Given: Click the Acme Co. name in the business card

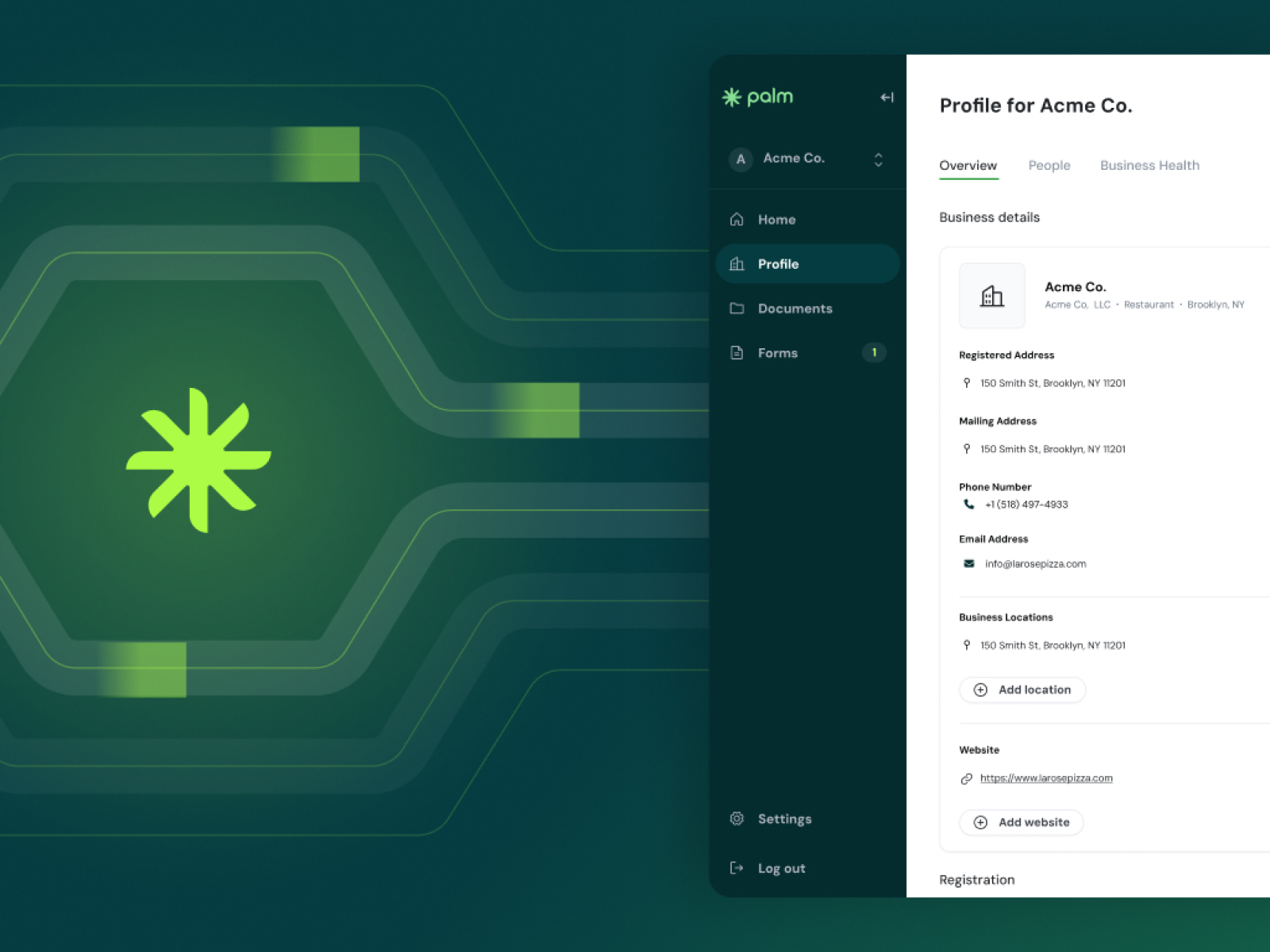Looking at the screenshot, I should click(x=1076, y=286).
